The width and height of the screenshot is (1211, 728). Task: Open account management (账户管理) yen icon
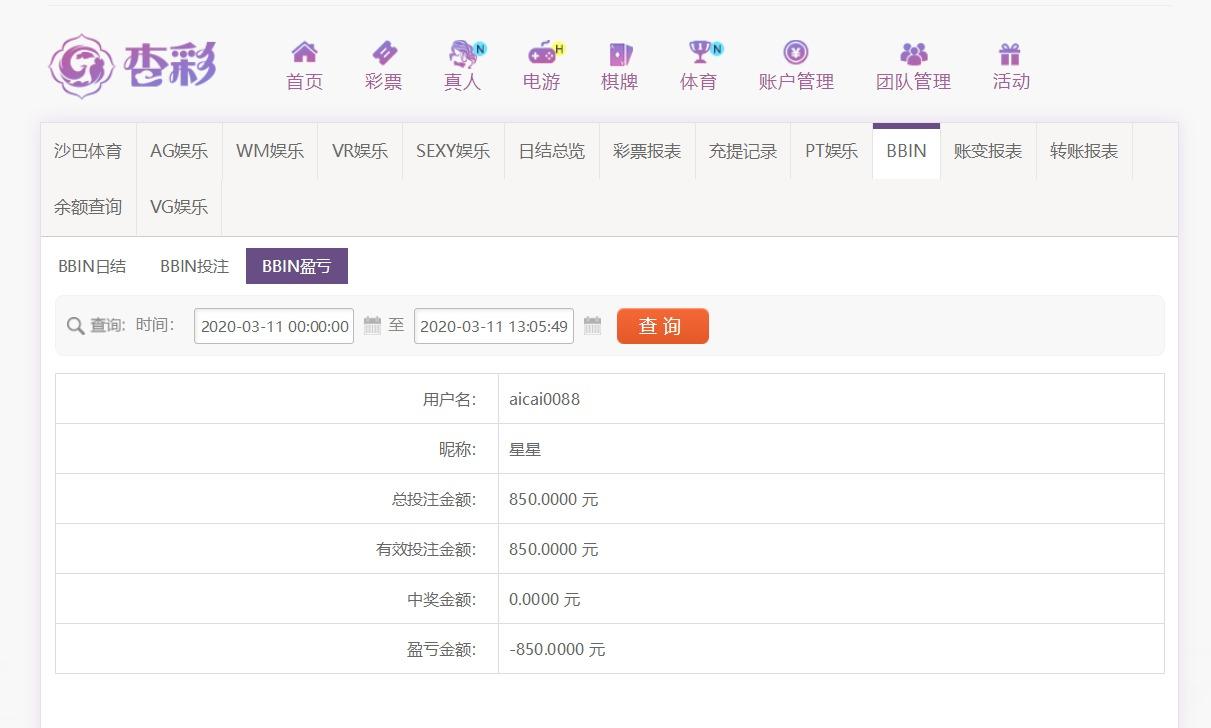coord(796,53)
